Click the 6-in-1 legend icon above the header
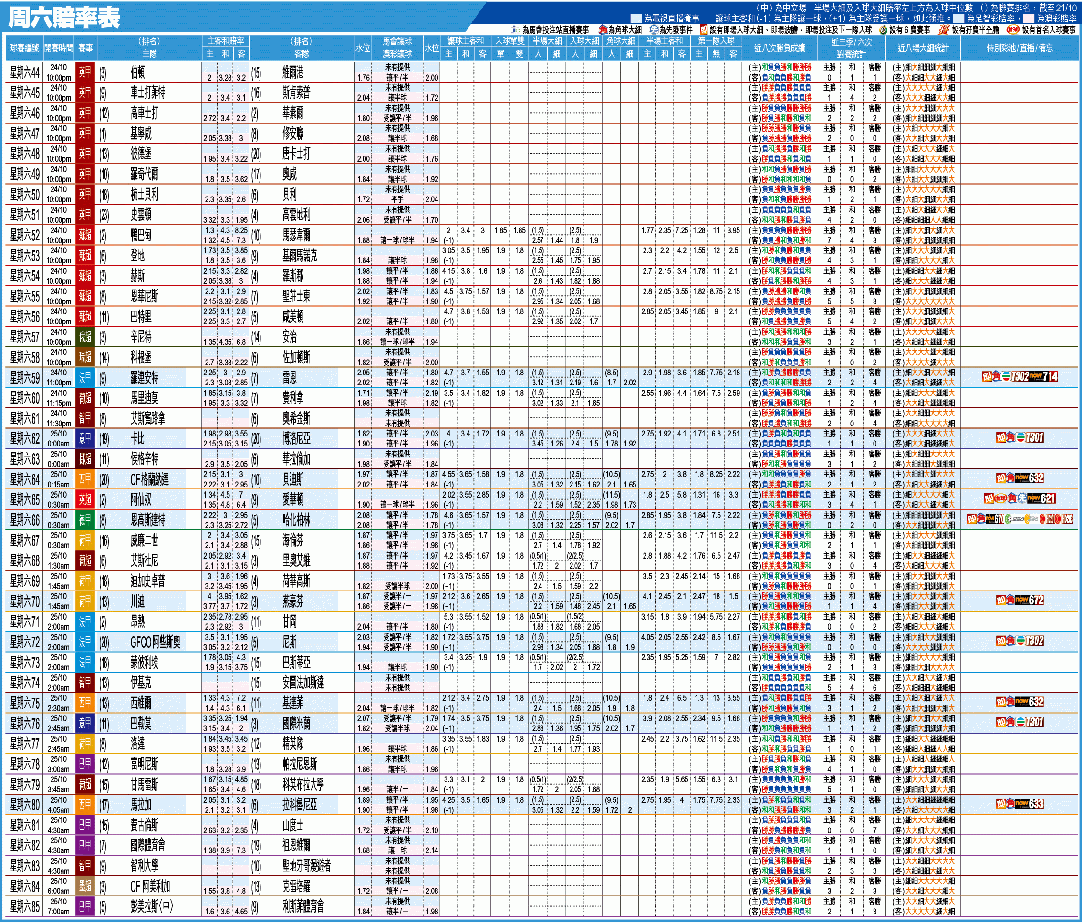 pos(883,30)
